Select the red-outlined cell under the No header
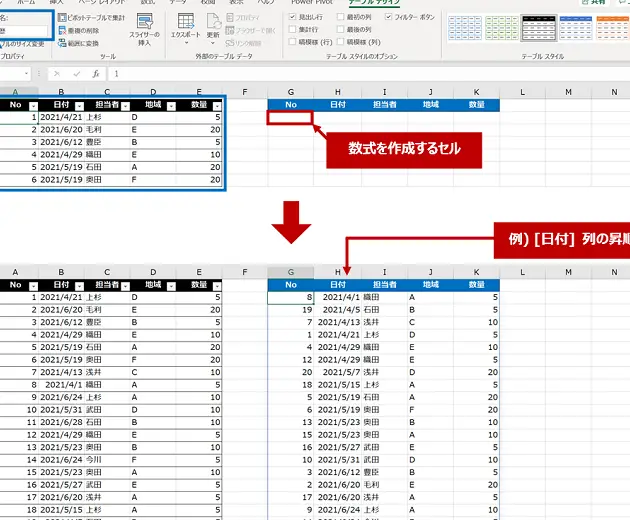 [290, 118]
